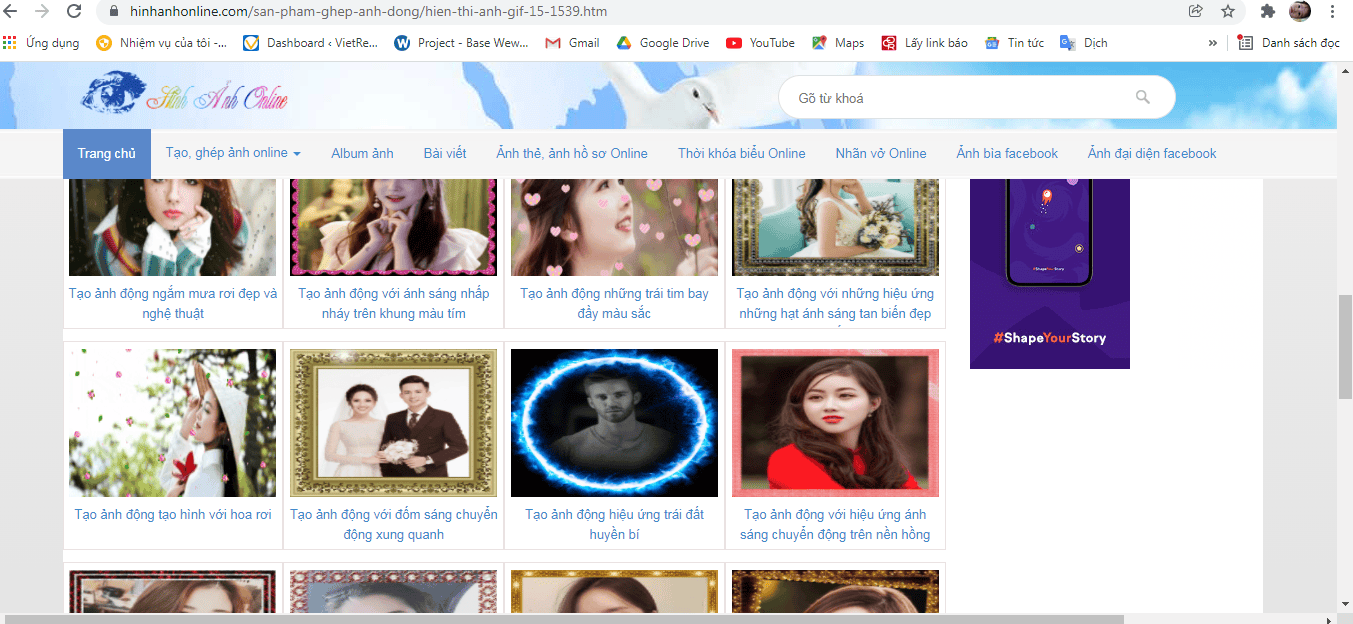Open the Chrome profile avatar
The width and height of the screenshot is (1353, 624).
[x=1300, y=13]
